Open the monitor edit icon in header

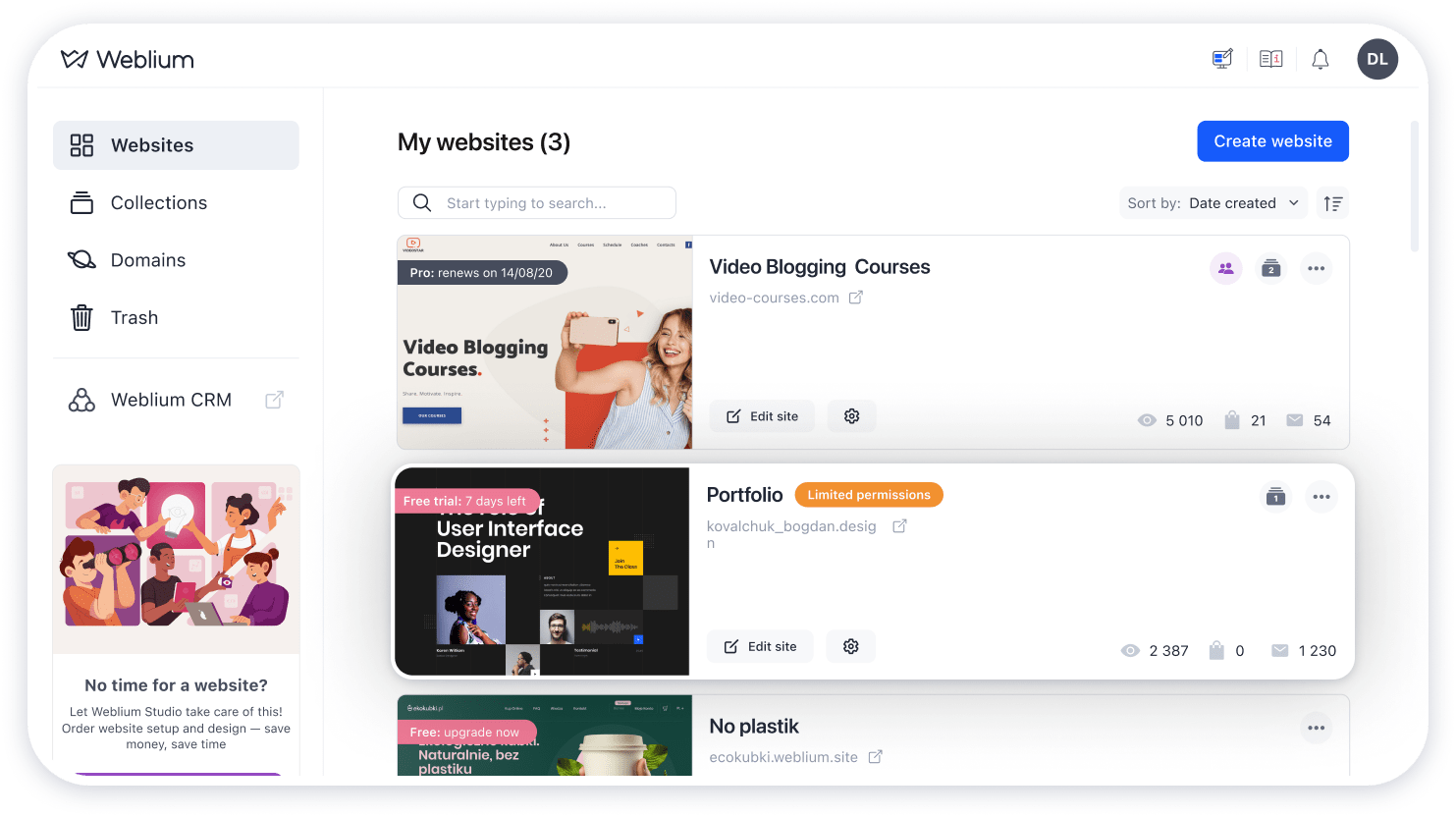[x=1222, y=59]
